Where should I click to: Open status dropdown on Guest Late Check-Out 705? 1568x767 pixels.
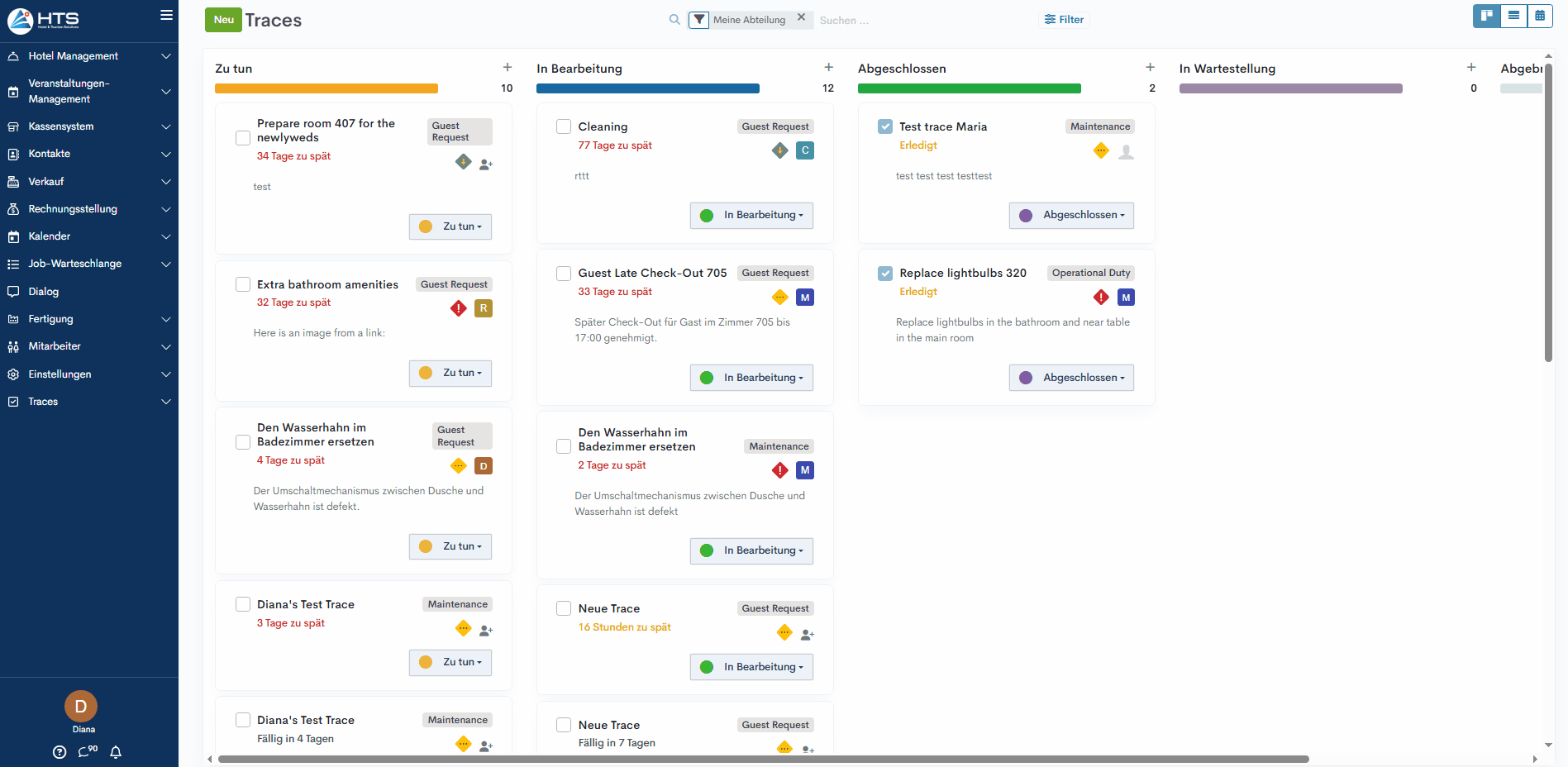(x=751, y=378)
